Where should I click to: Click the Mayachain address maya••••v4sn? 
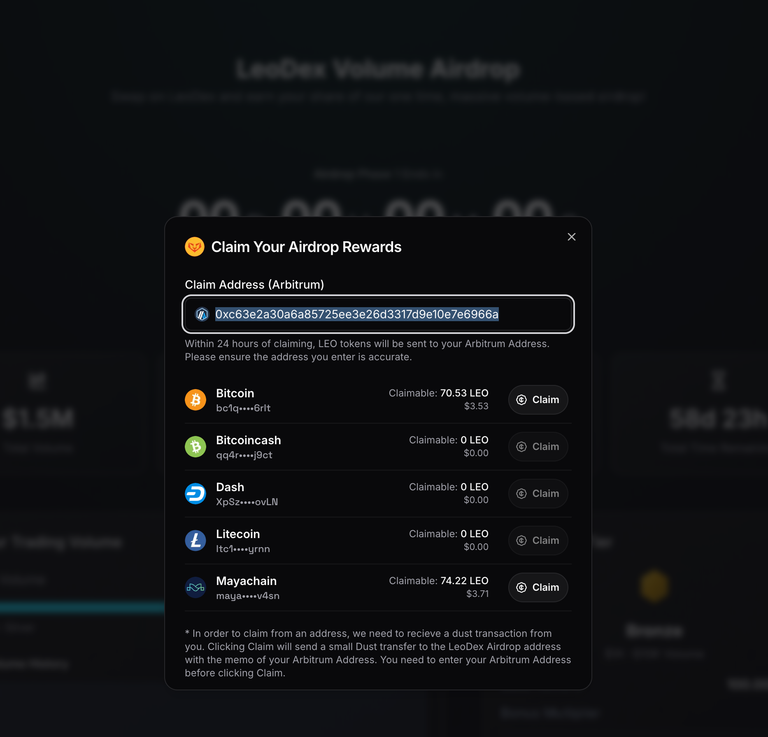248,596
